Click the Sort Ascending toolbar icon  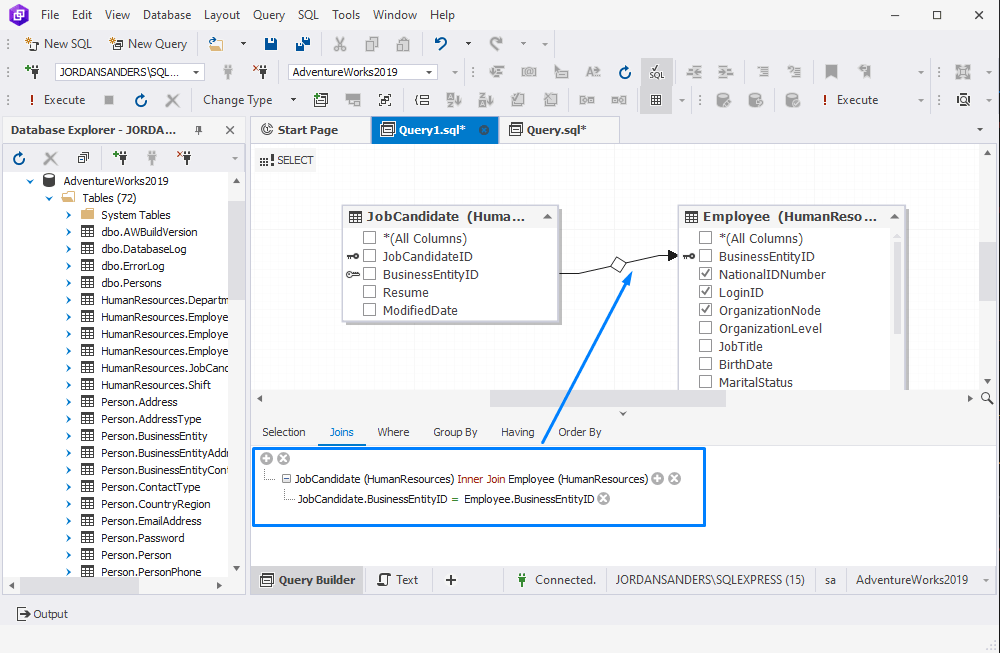pos(454,99)
